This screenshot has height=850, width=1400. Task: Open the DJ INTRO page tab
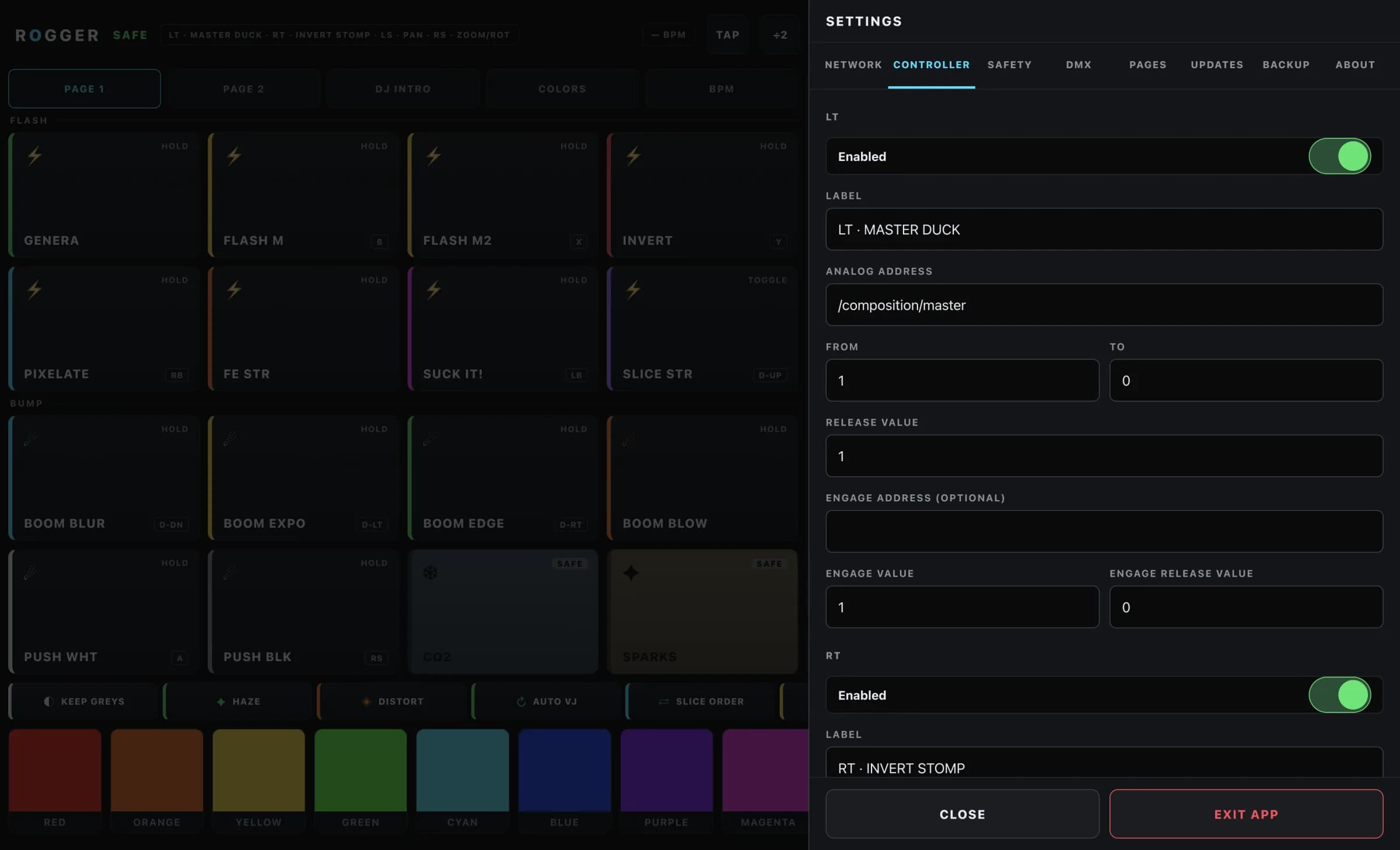[403, 89]
